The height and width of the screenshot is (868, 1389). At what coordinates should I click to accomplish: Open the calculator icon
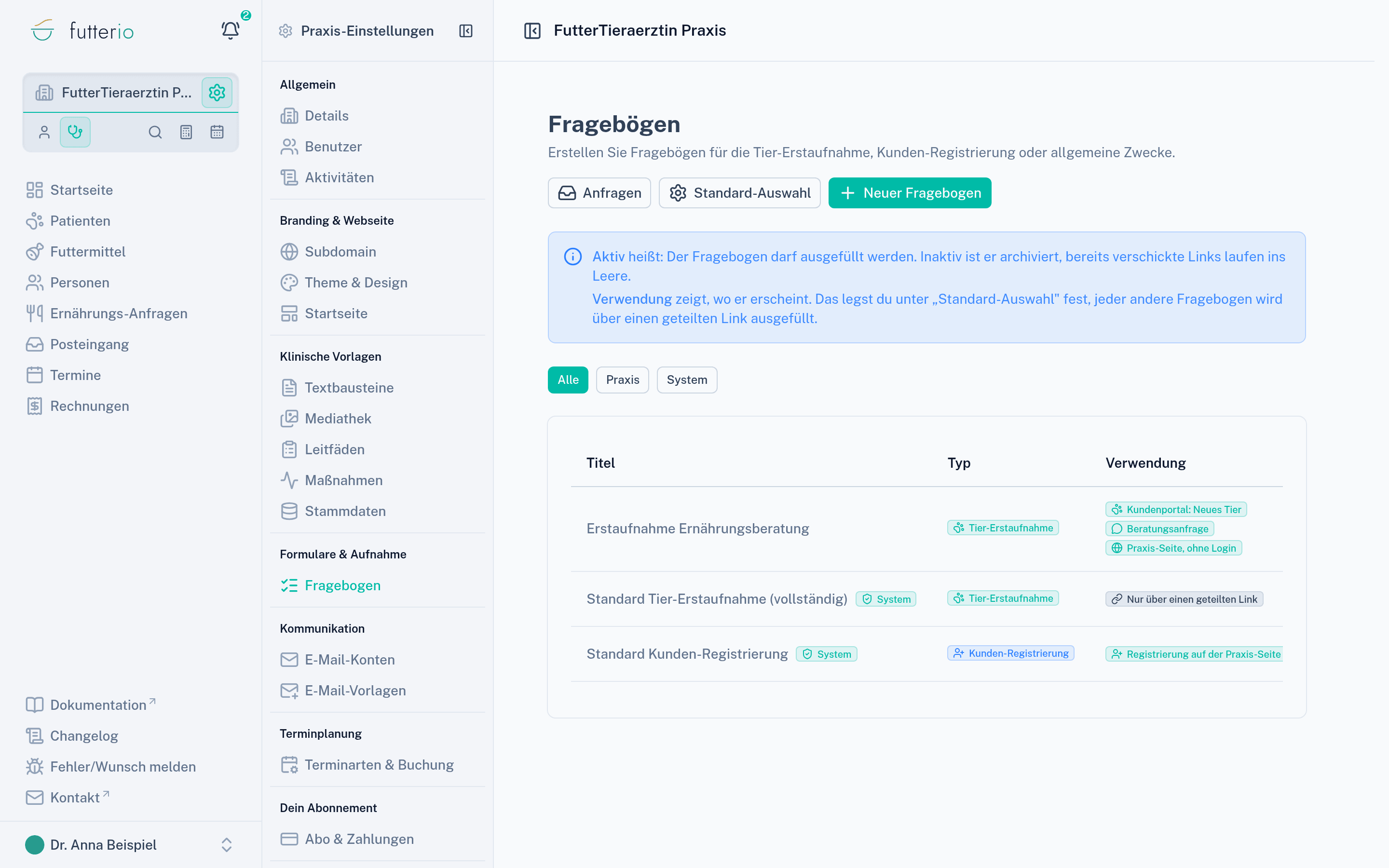(186, 132)
